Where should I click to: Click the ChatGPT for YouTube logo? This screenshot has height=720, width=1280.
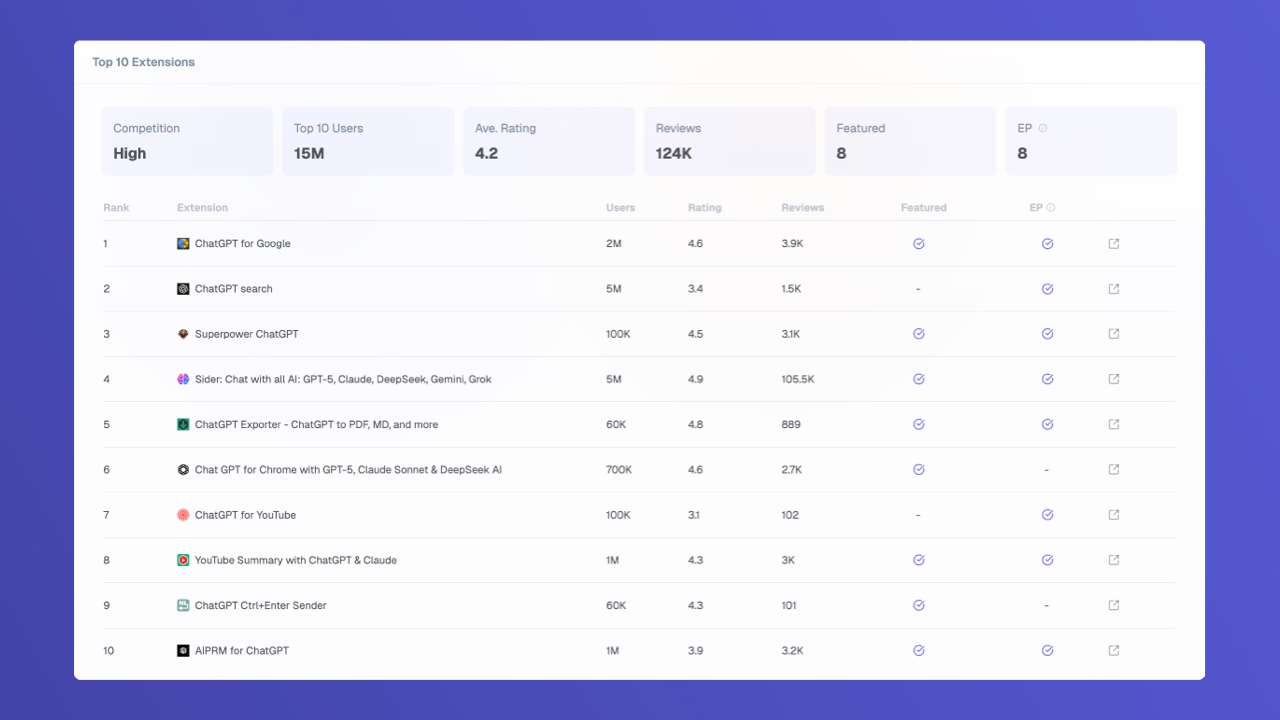[x=183, y=515]
